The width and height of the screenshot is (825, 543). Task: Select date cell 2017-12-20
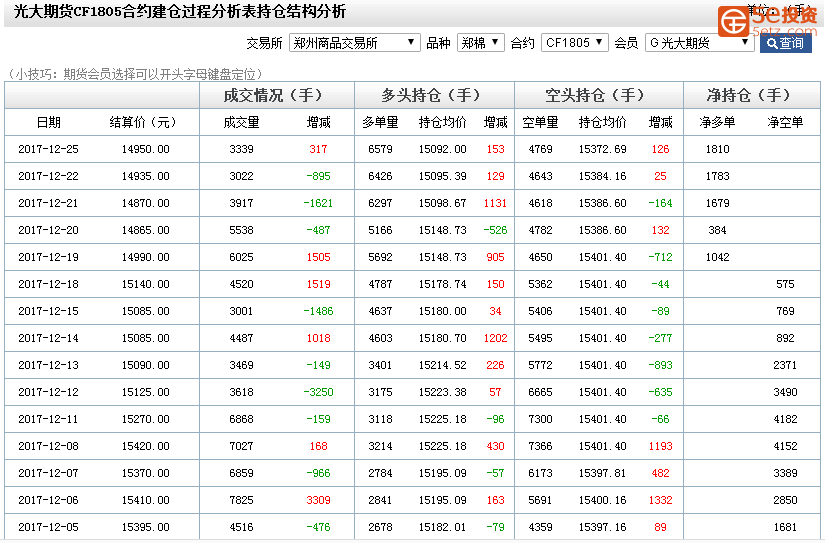(48, 230)
